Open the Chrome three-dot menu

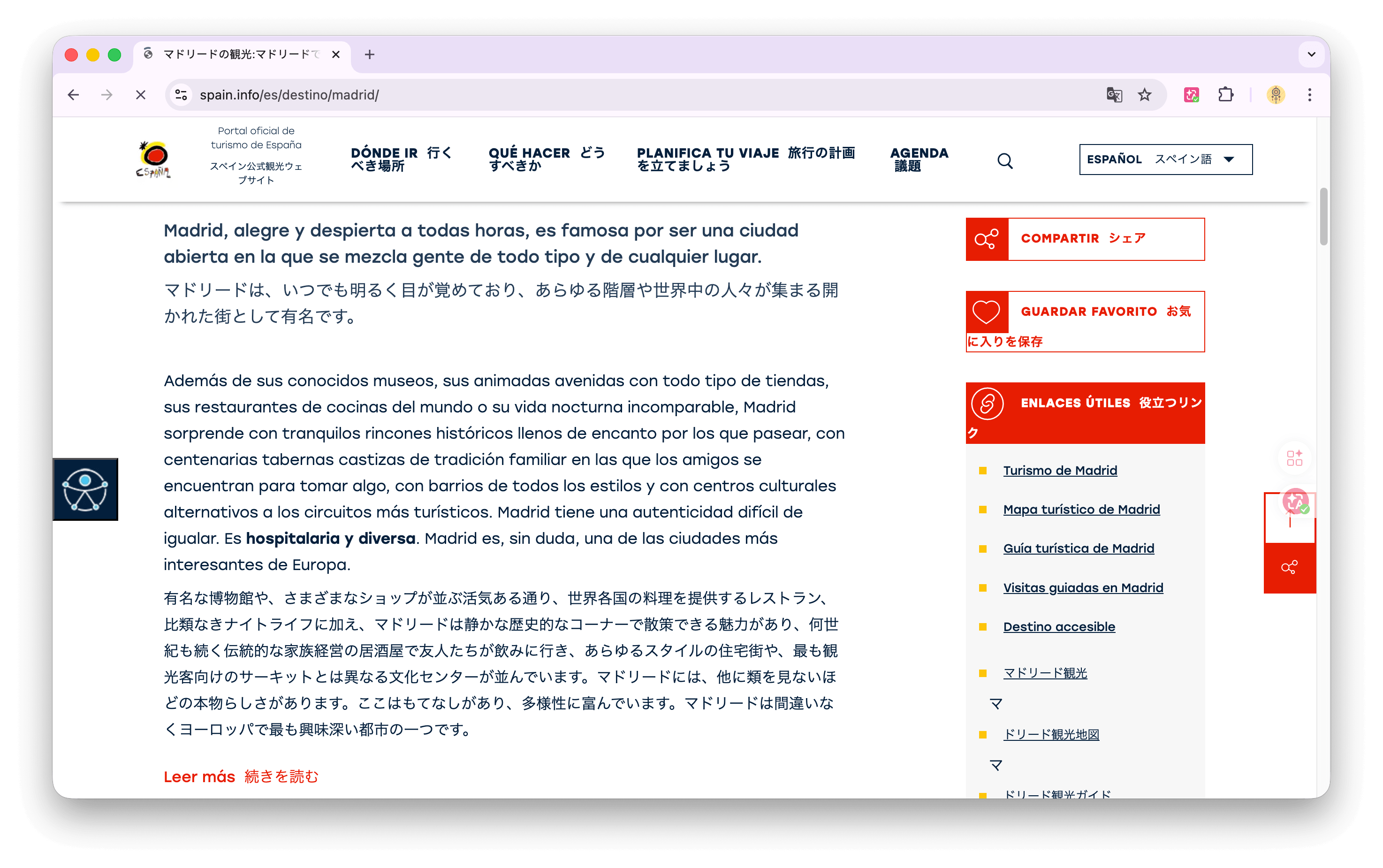(1309, 95)
